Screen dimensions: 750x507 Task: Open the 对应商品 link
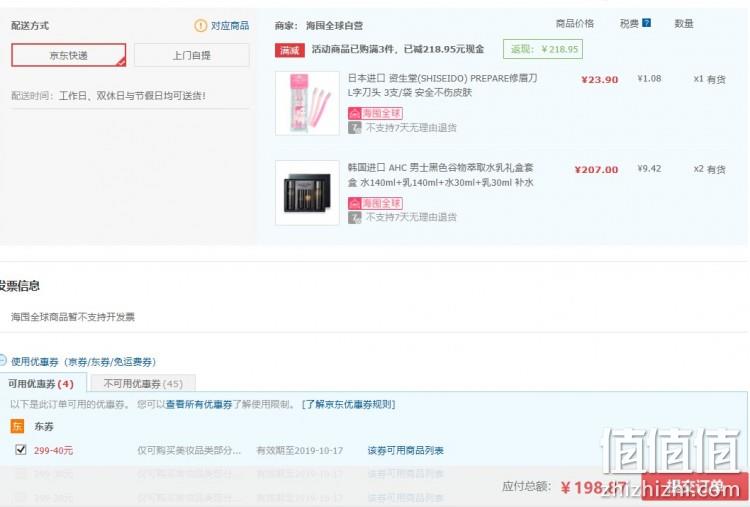230,25
